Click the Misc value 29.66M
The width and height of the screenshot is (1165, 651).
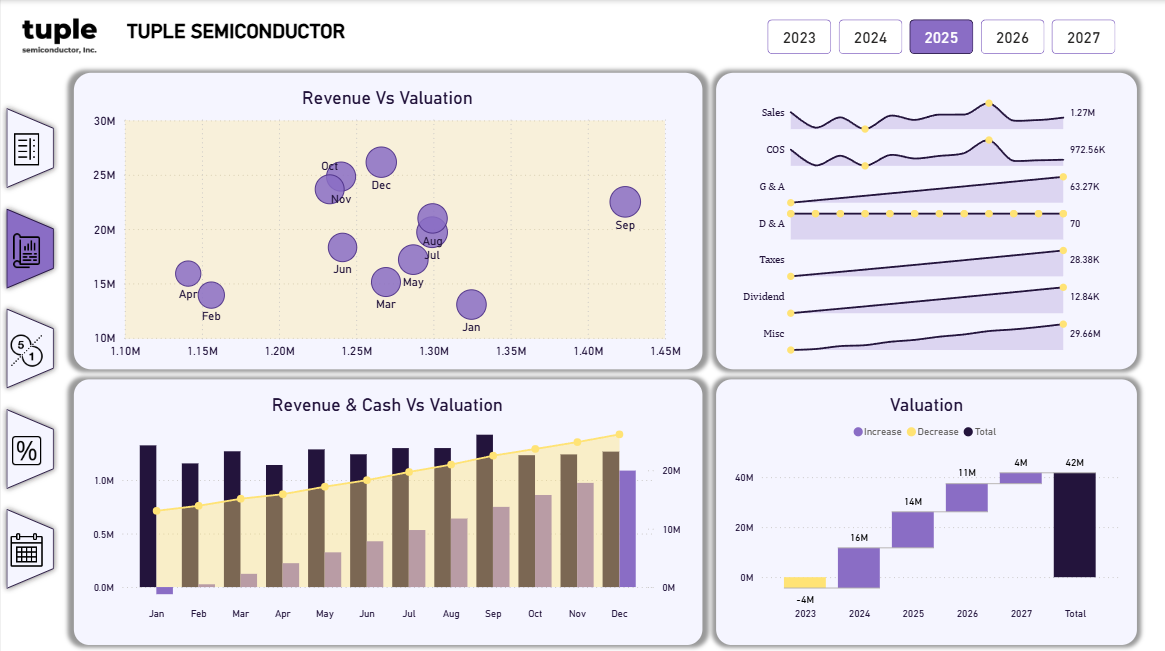[1086, 334]
